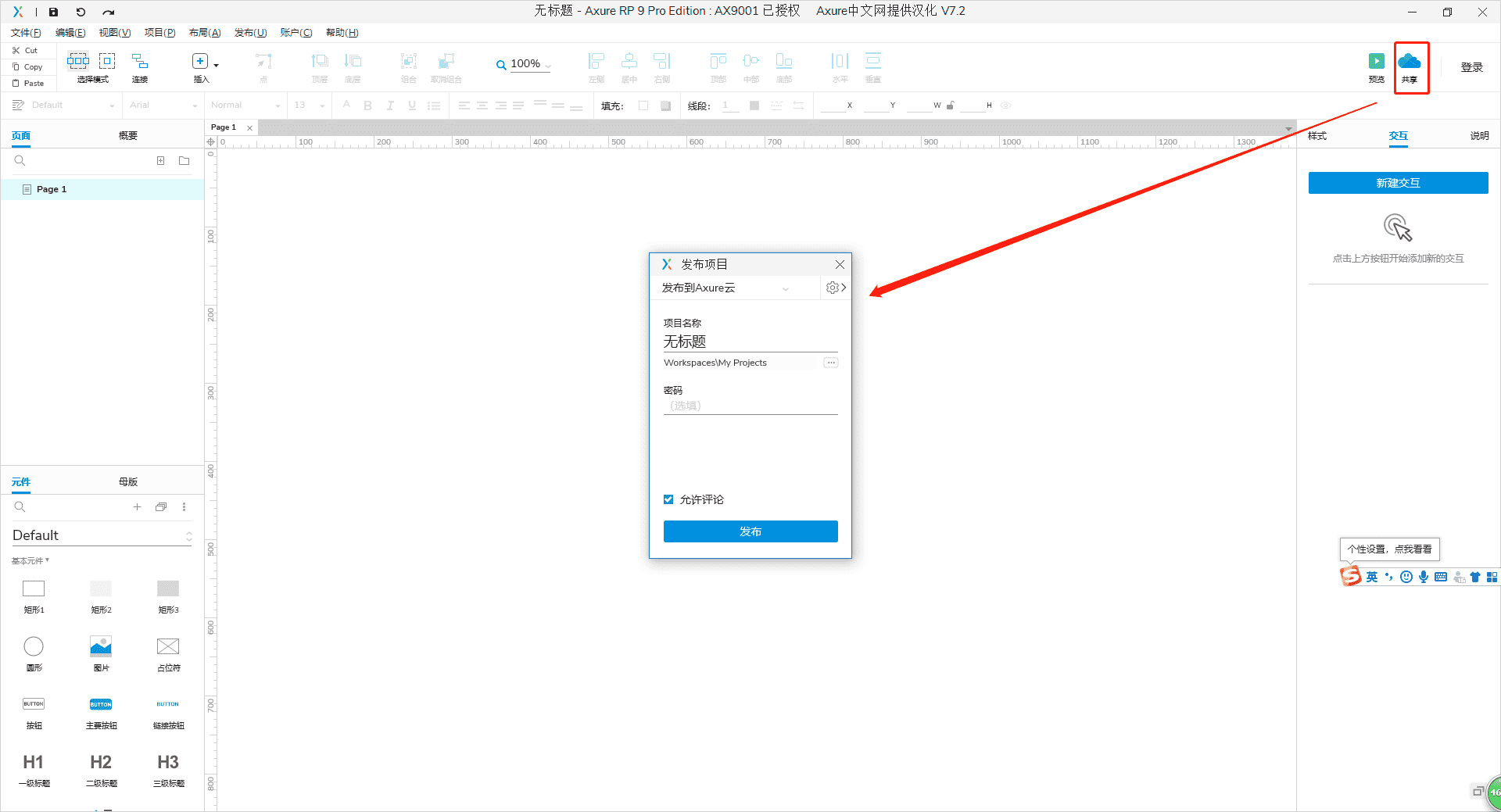Toggle the 允许评论 checkbox
The image size is (1501, 812).
coord(668,499)
